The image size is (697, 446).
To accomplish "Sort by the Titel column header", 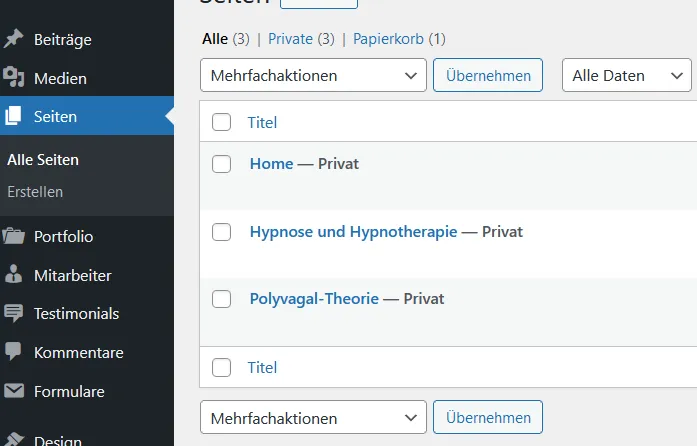I will 262,122.
